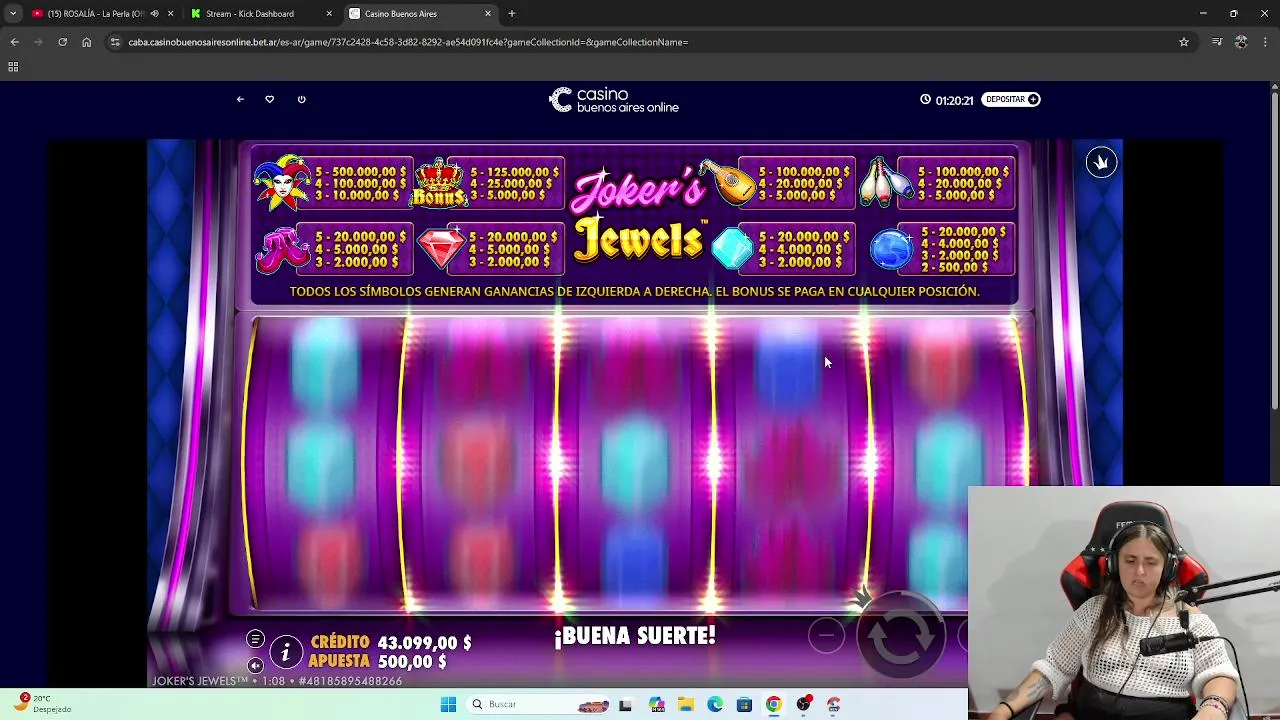Click the APUESTA 500,00 $ value
The width and height of the screenshot is (1280, 720).
(412, 662)
